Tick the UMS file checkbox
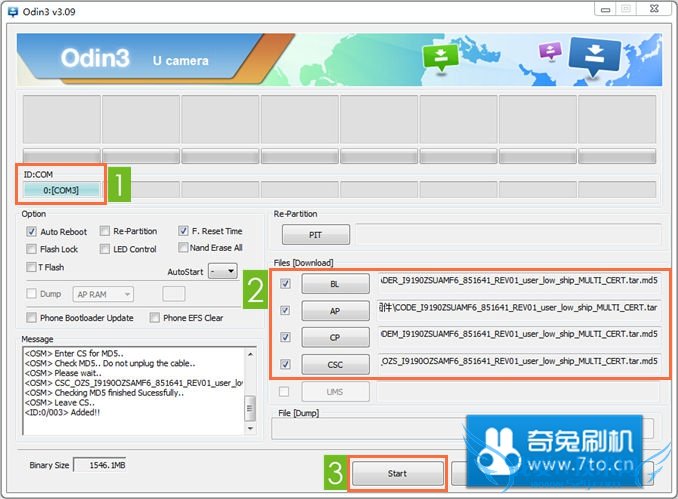Image resolution: width=678 pixels, height=499 pixels. click(x=284, y=391)
